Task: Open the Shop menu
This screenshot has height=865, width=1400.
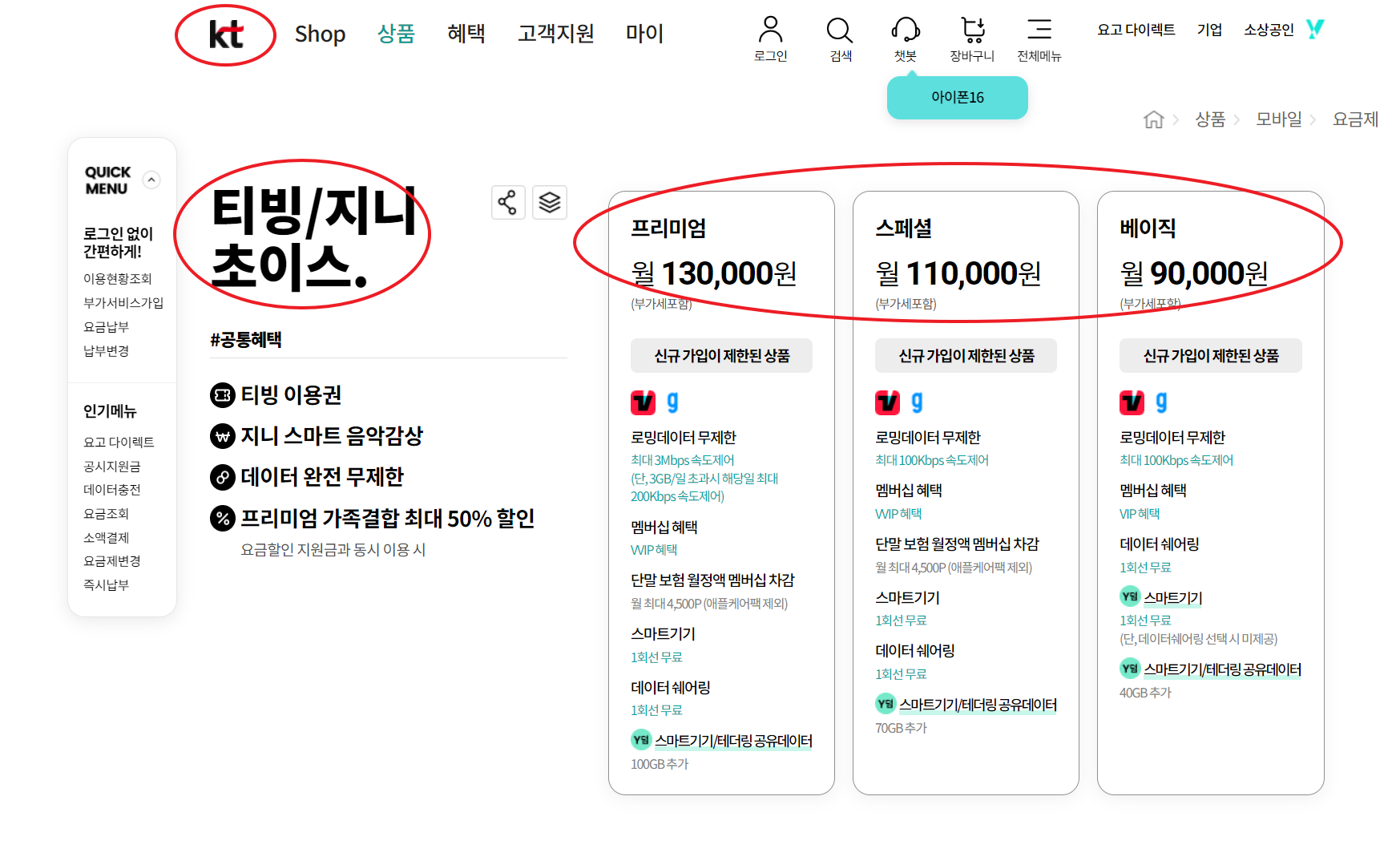Action: (320, 34)
